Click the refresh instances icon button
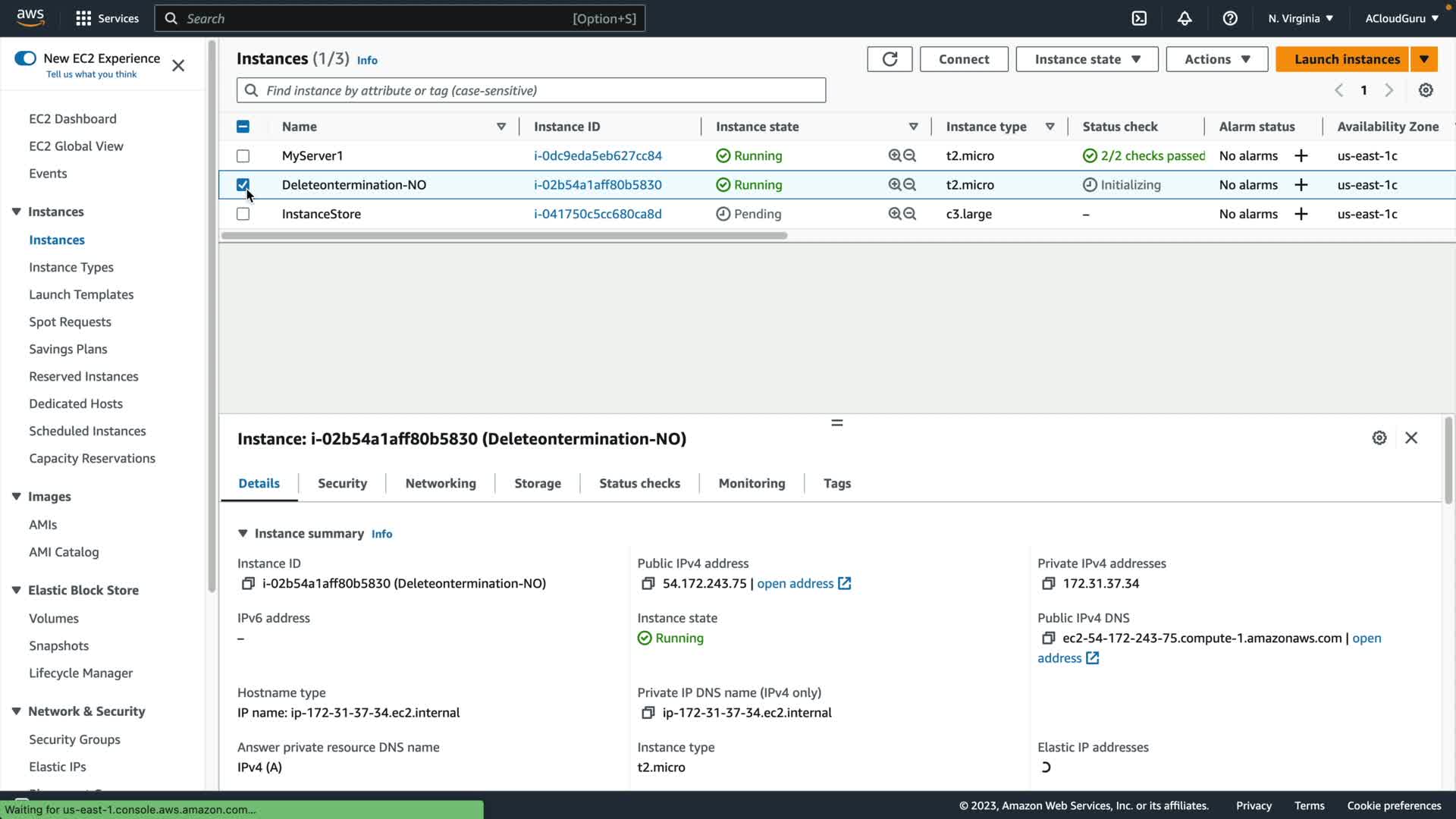 pos(890,59)
